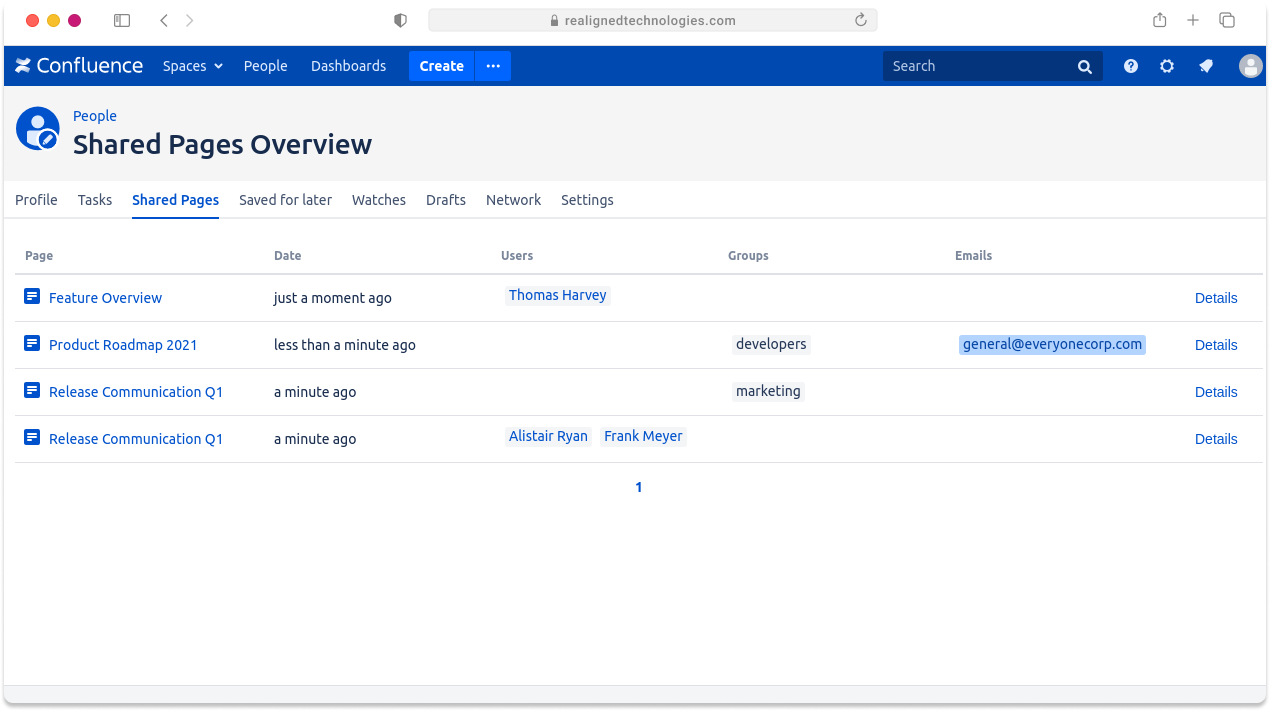Image resolution: width=1270 pixels, height=711 pixels.
Task: Switch to the Saved for later tab
Action: pos(285,200)
